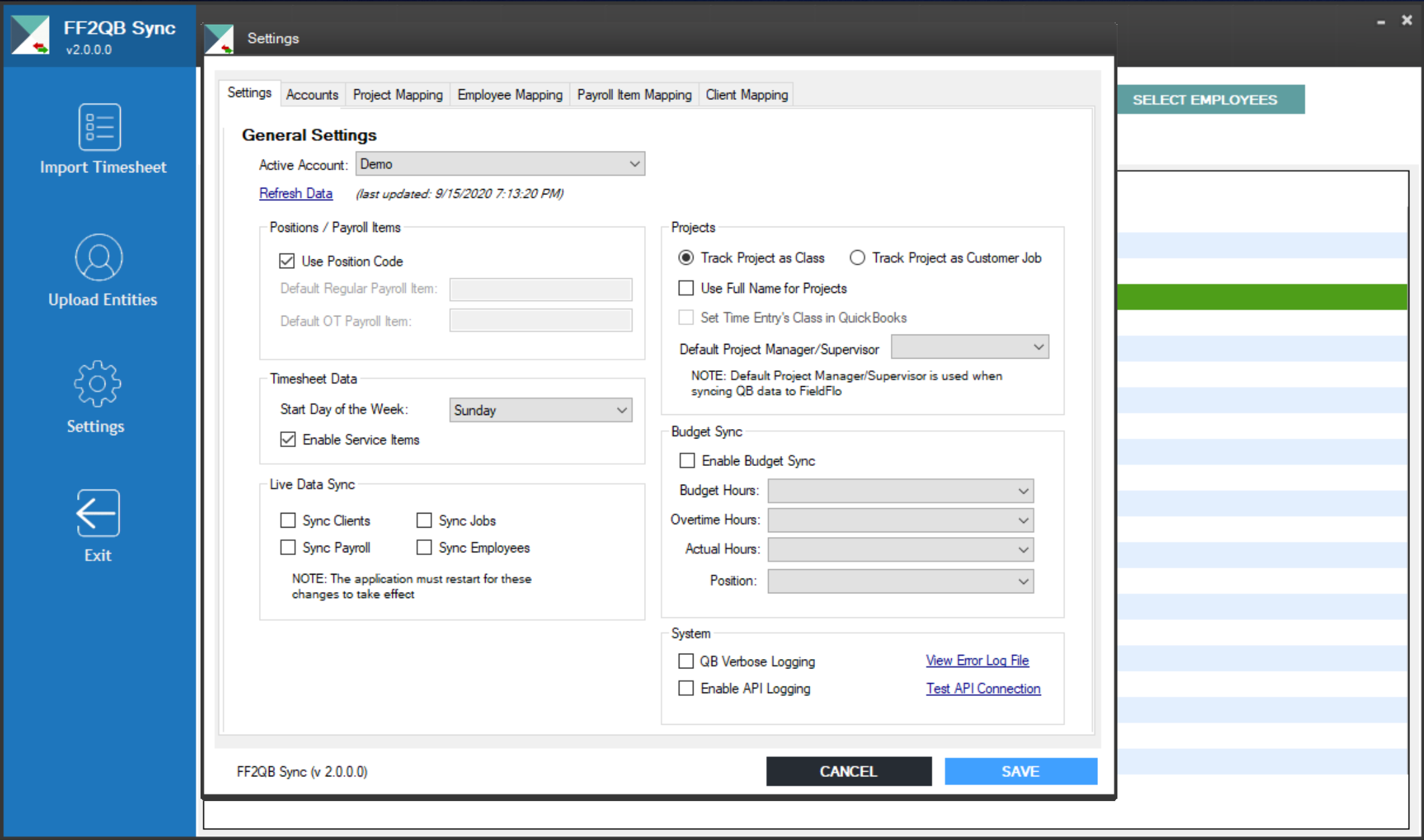Click the last updated timestamp text
The image size is (1424, 840).
459,193
